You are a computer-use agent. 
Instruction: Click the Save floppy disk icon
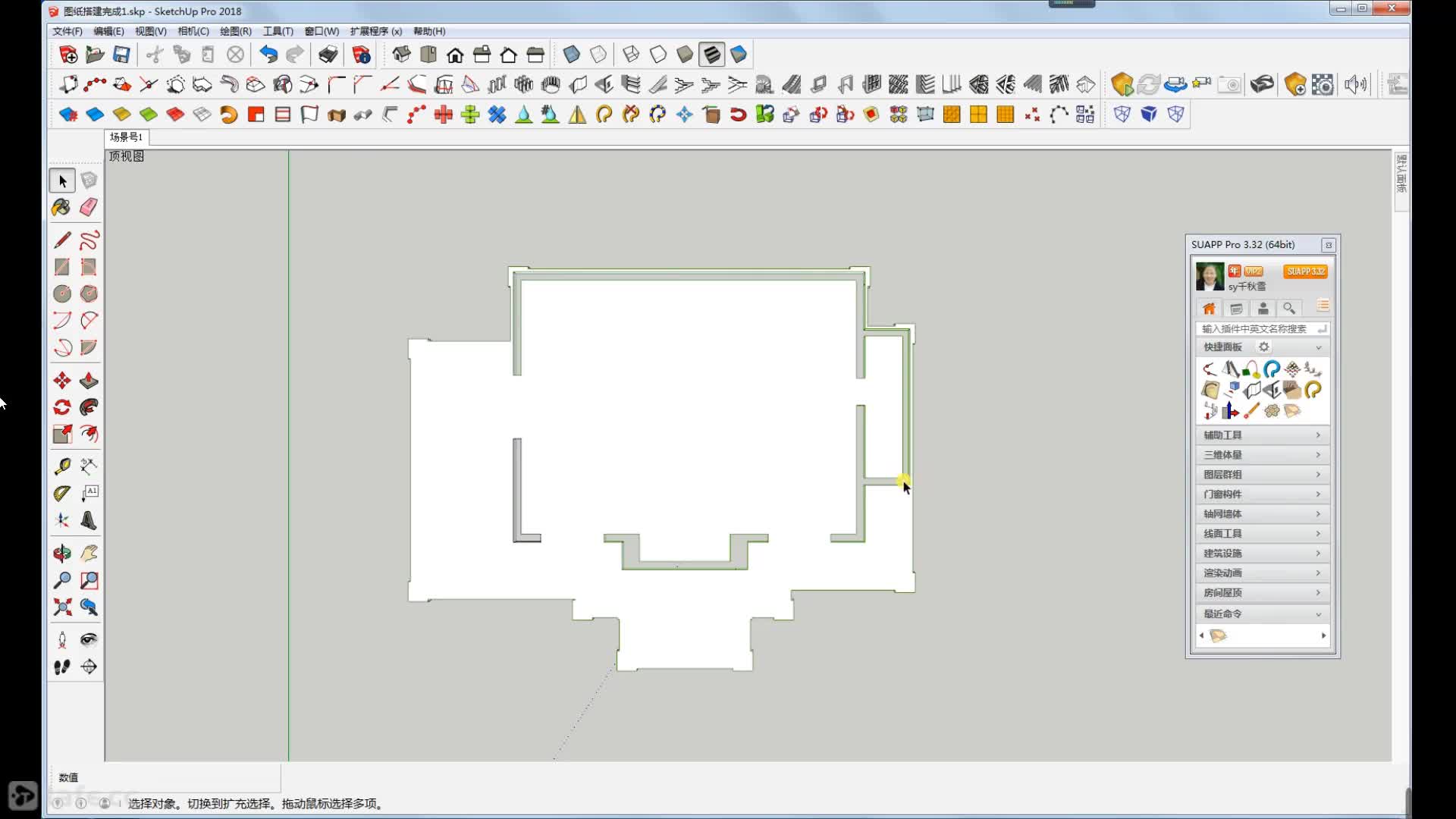coord(121,55)
